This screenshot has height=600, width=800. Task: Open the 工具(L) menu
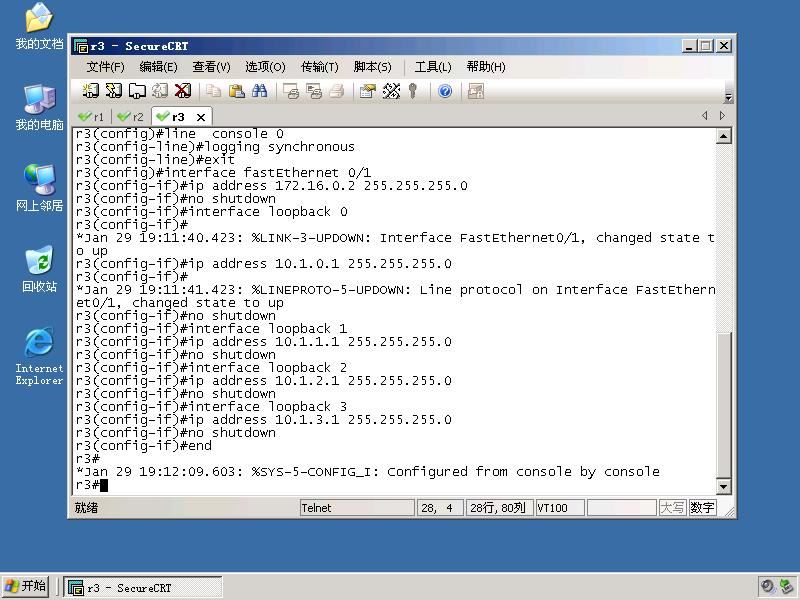tap(433, 67)
